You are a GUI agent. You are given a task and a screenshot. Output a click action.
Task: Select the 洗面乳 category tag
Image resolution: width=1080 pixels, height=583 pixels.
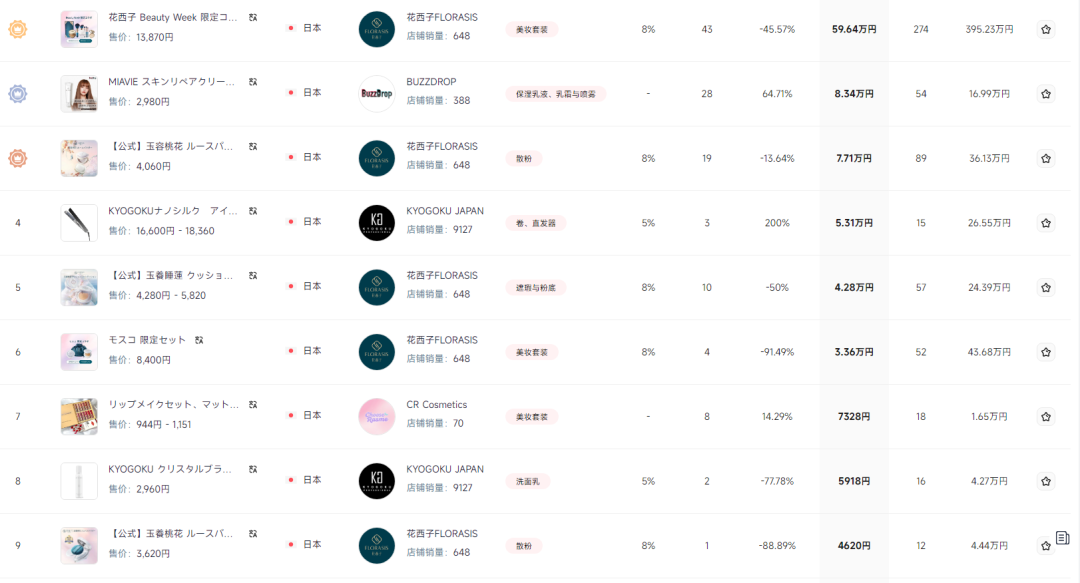point(529,481)
